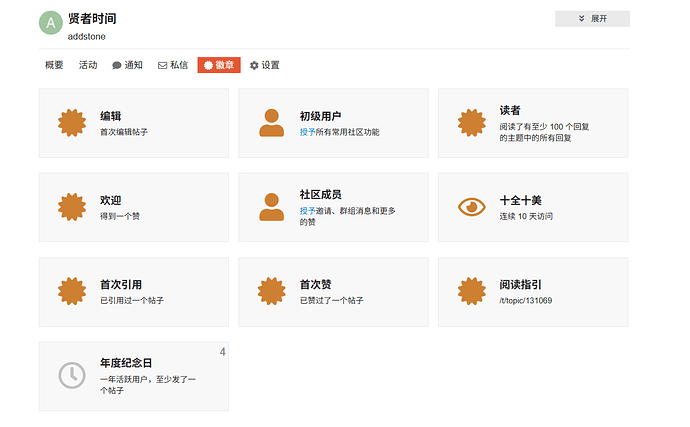Click the green A user avatar
Viewport: 690px width, 427px height.
(x=51, y=23)
